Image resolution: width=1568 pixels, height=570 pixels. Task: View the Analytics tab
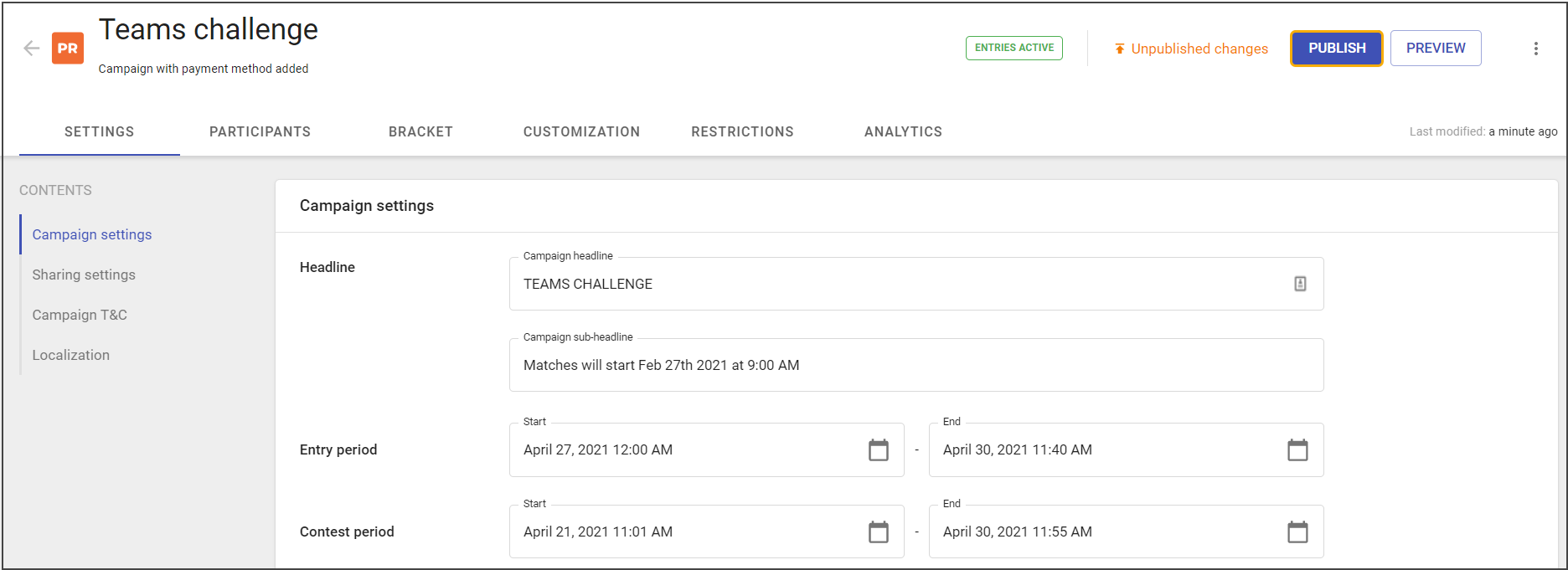point(903,131)
